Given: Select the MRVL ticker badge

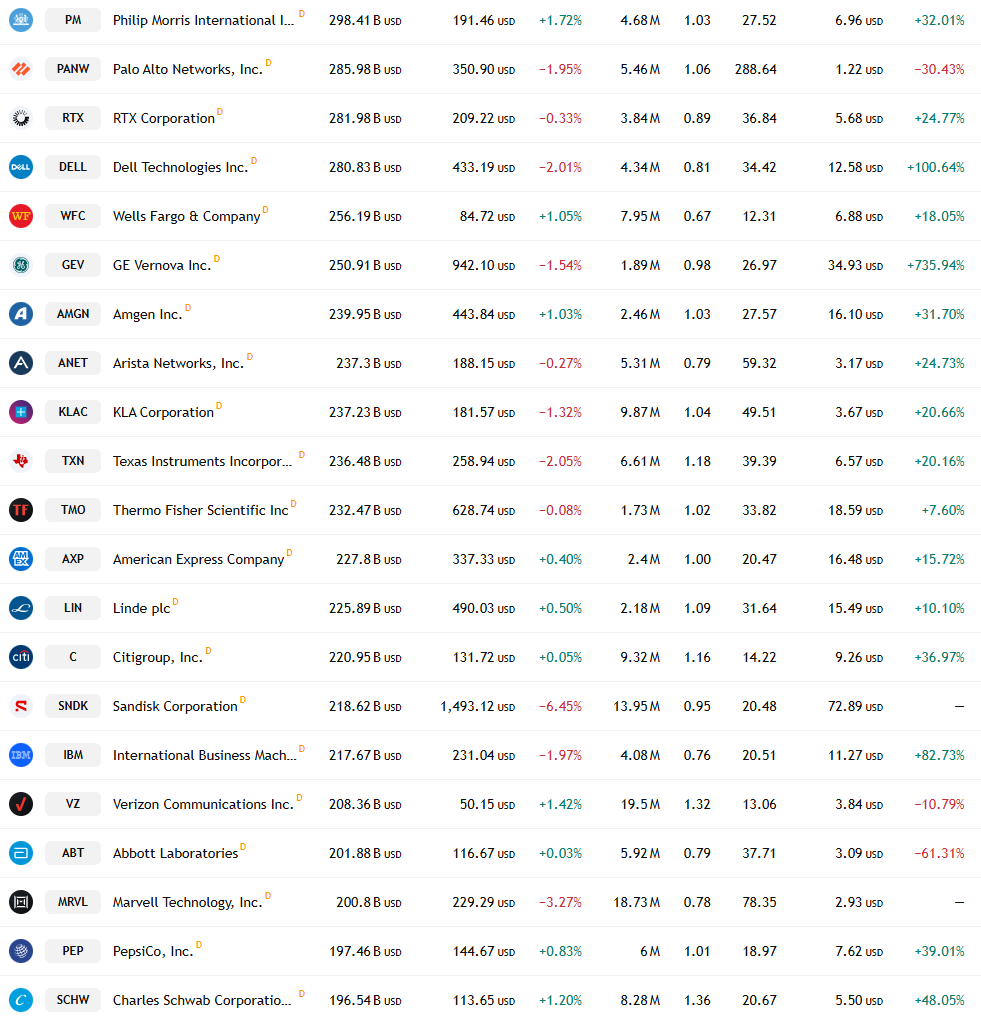Looking at the screenshot, I should point(73,902).
